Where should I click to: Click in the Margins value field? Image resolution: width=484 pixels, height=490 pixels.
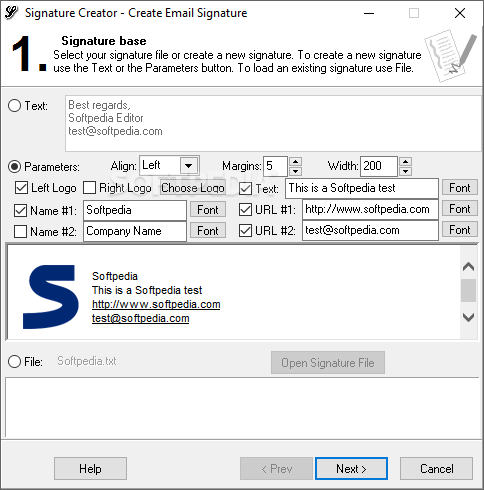[x=275, y=166]
